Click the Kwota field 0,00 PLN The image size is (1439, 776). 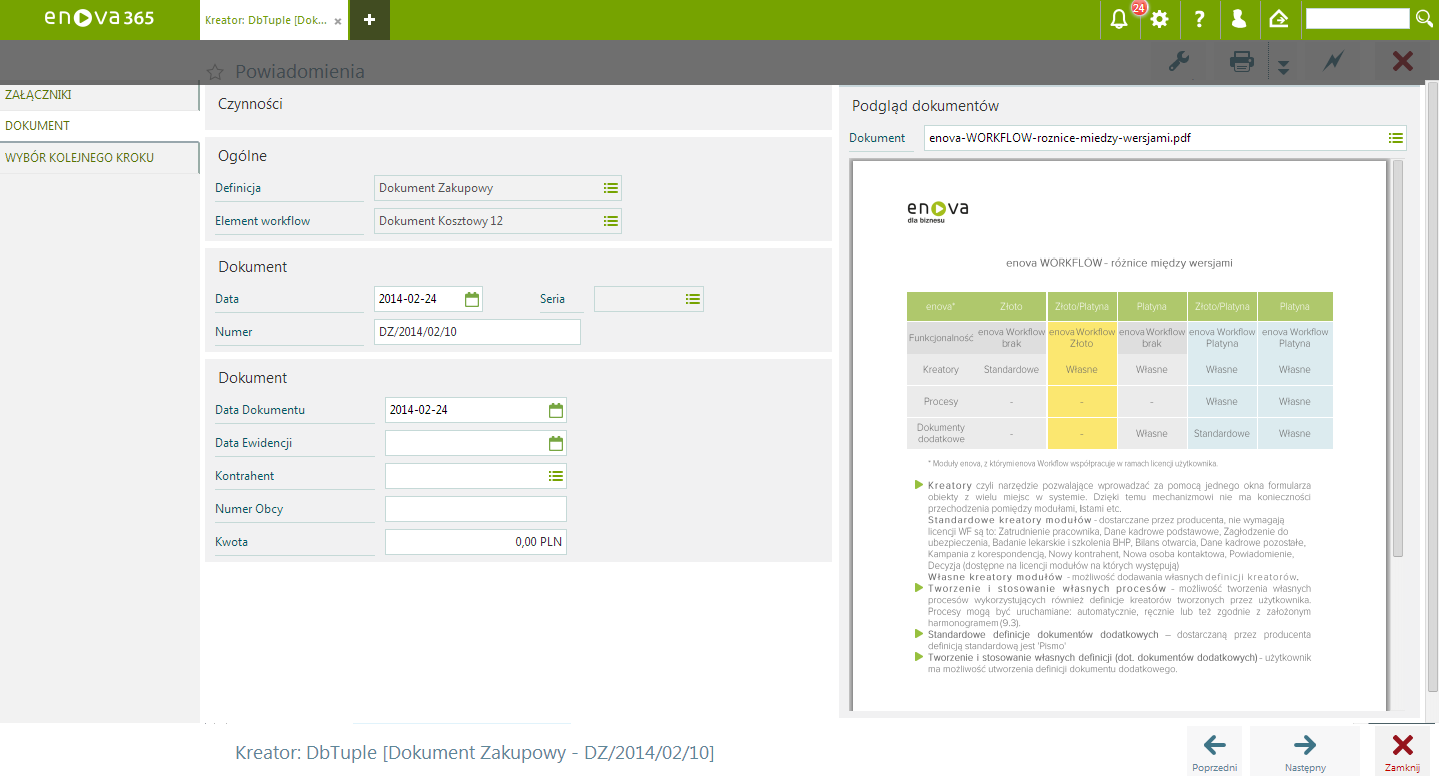(476, 542)
